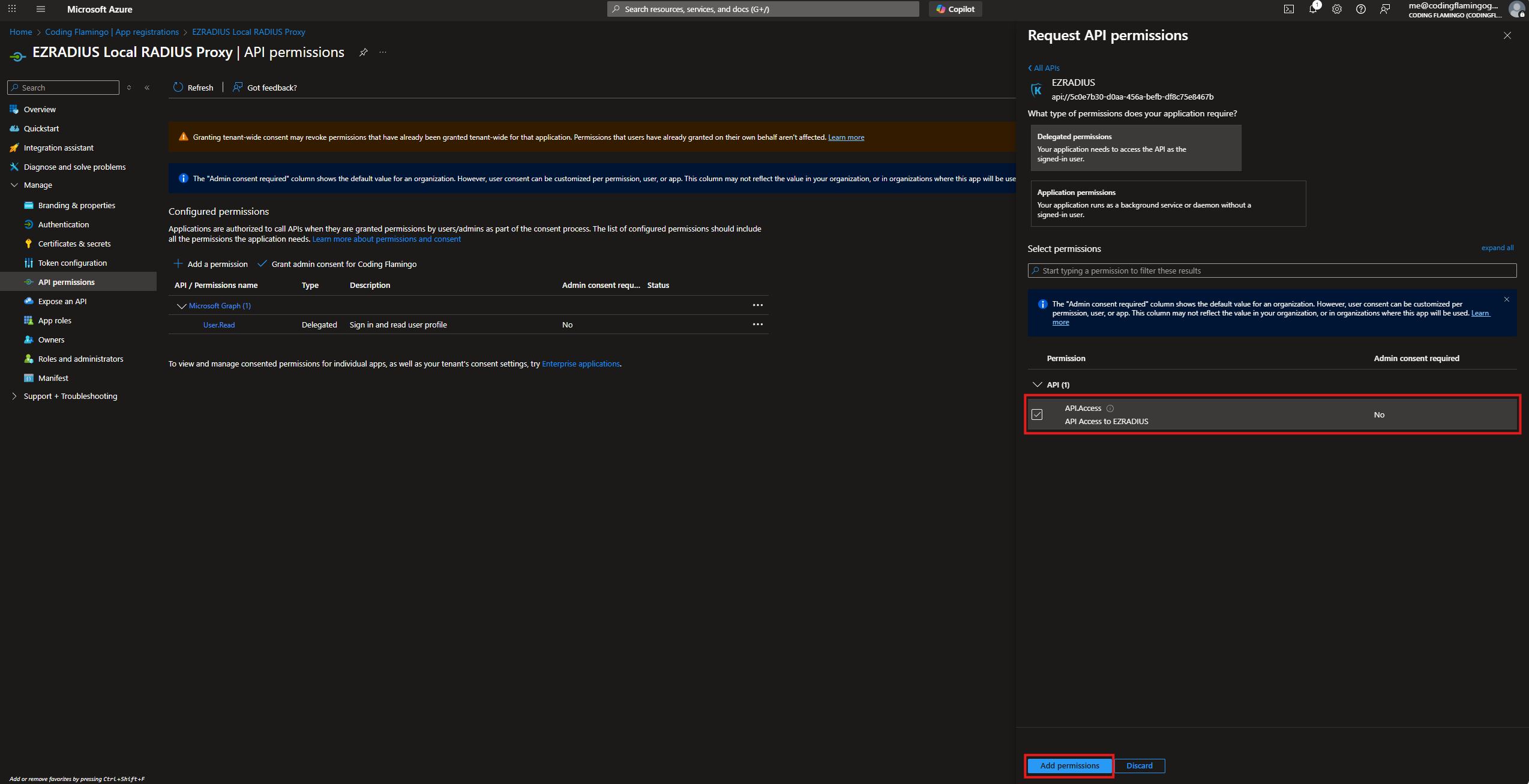The height and width of the screenshot is (784, 1529).
Task: Click the API.Access info icon
Action: [1110, 408]
